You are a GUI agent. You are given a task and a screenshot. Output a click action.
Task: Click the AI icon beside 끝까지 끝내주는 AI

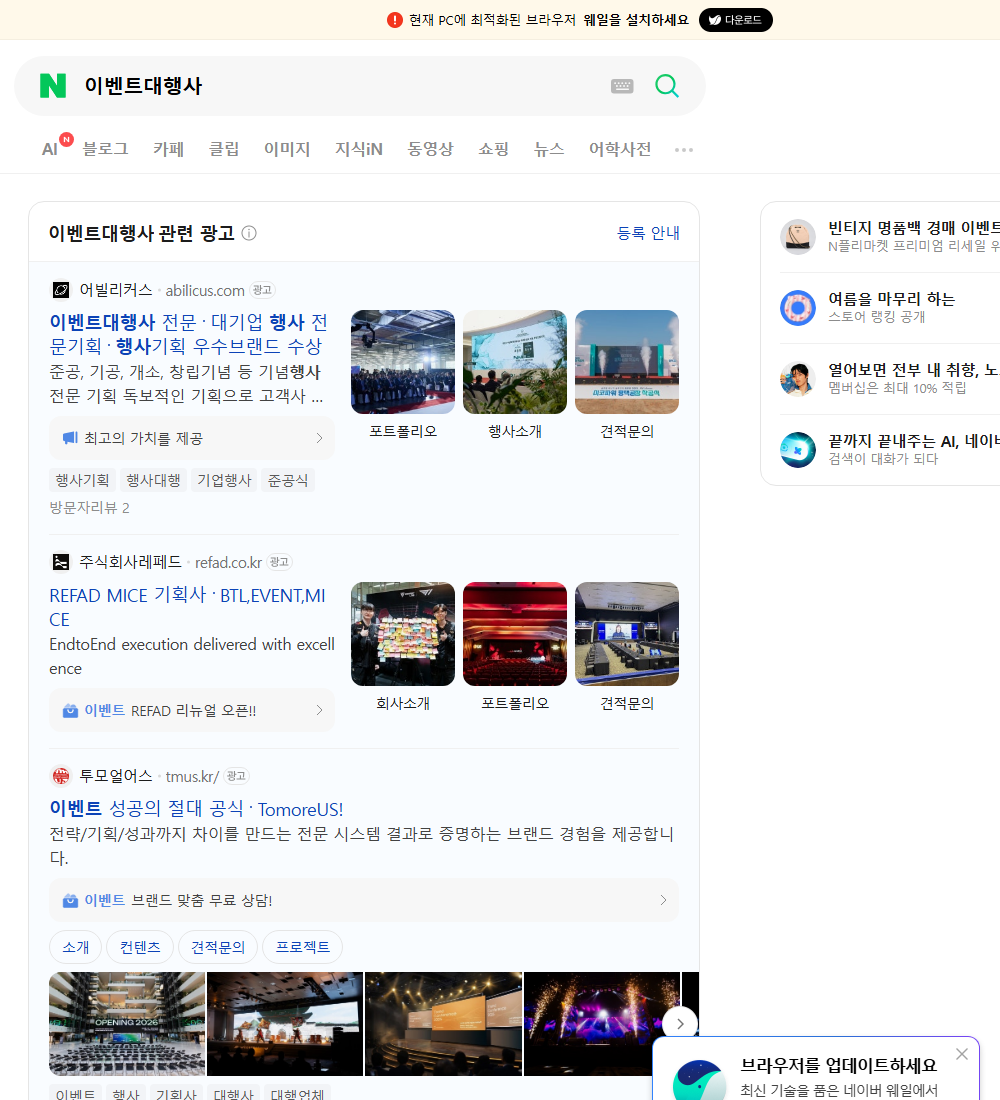(x=798, y=450)
